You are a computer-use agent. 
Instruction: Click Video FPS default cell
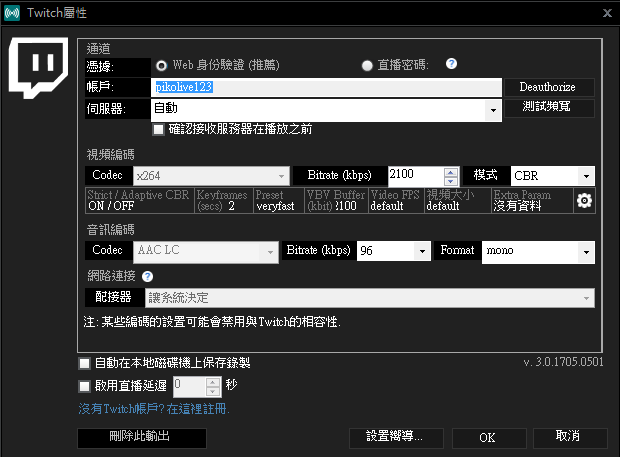tap(397, 201)
